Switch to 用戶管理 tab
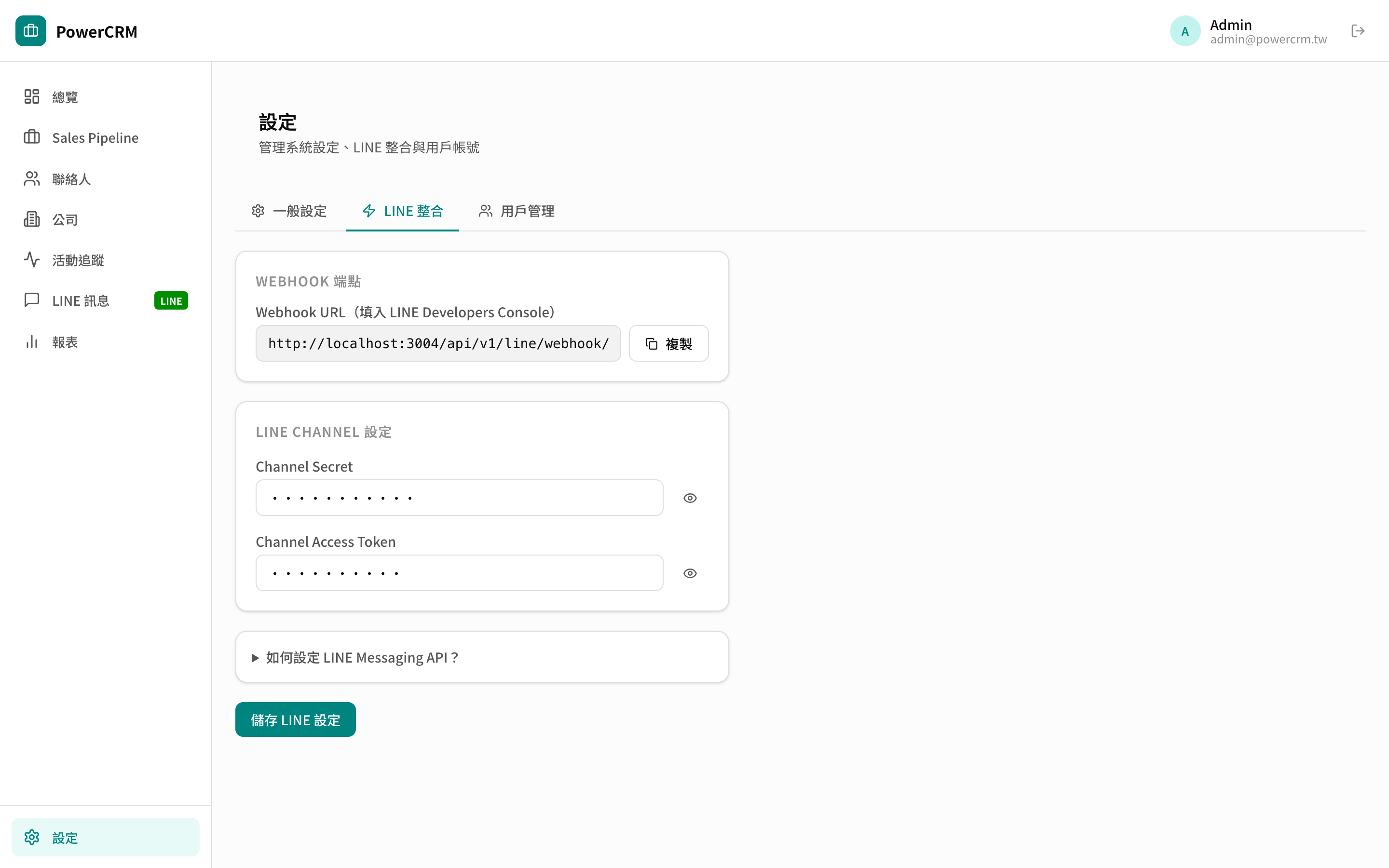This screenshot has width=1389, height=868. tap(517, 211)
